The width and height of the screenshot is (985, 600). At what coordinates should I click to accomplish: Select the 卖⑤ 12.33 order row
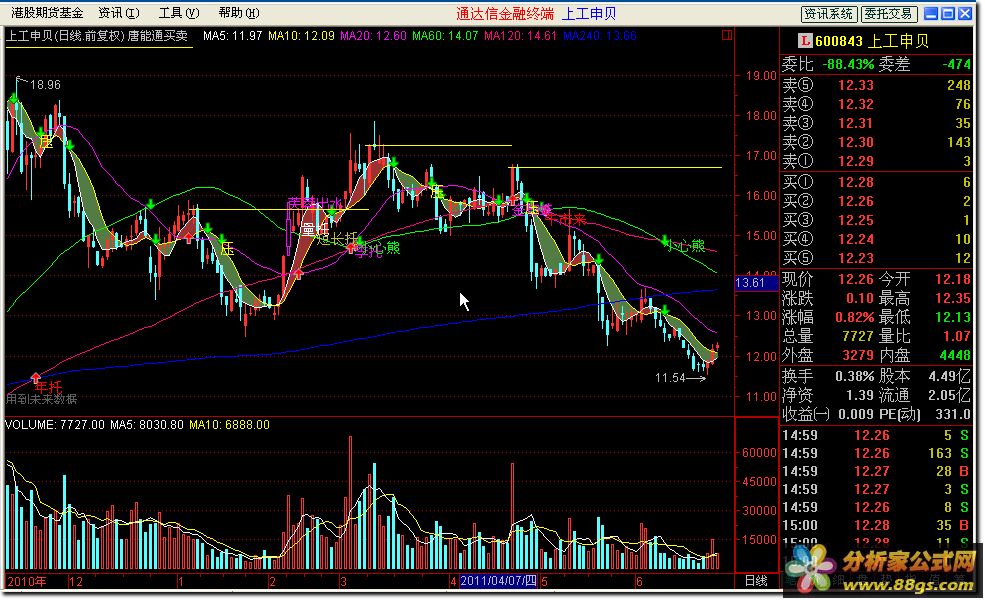[876, 85]
